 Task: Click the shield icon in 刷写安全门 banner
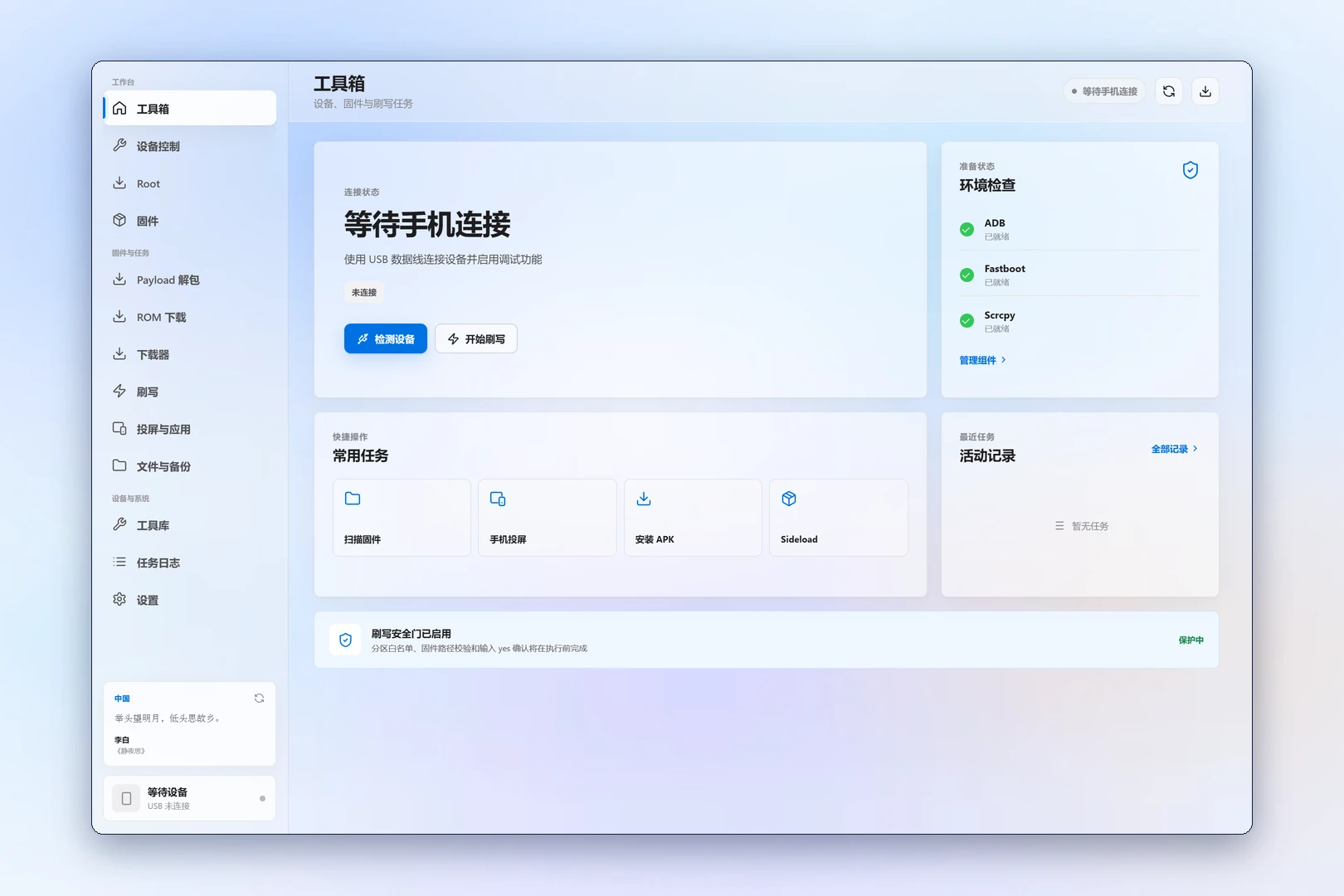point(345,640)
